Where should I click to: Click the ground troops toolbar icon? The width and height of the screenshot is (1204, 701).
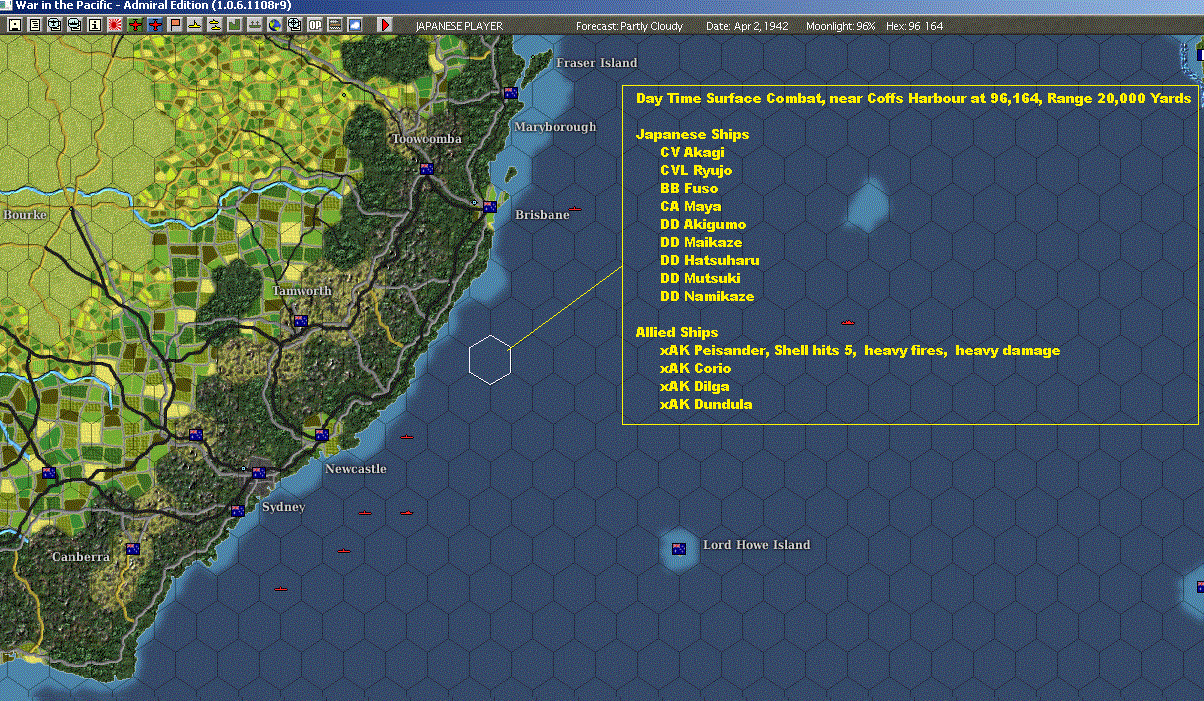[x=255, y=24]
